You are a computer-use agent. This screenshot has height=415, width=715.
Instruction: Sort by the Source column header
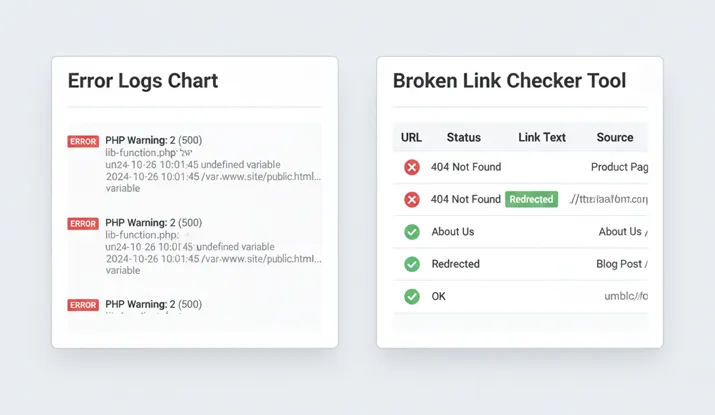(614, 137)
